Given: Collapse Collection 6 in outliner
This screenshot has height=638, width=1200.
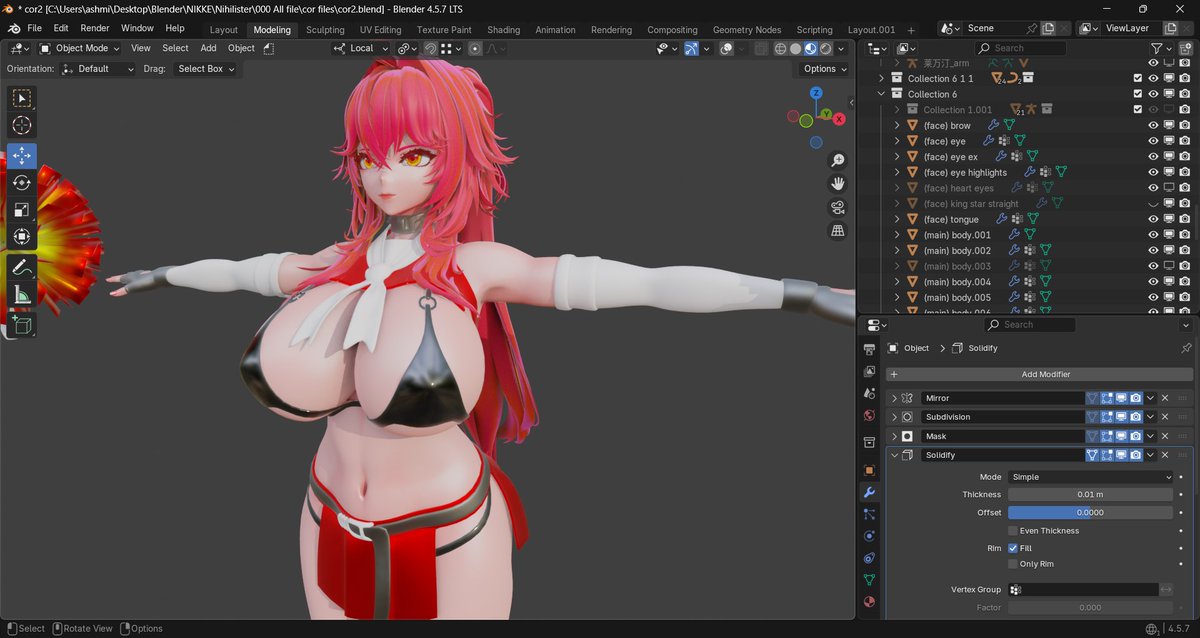Looking at the screenshot, I should (881, 94).
